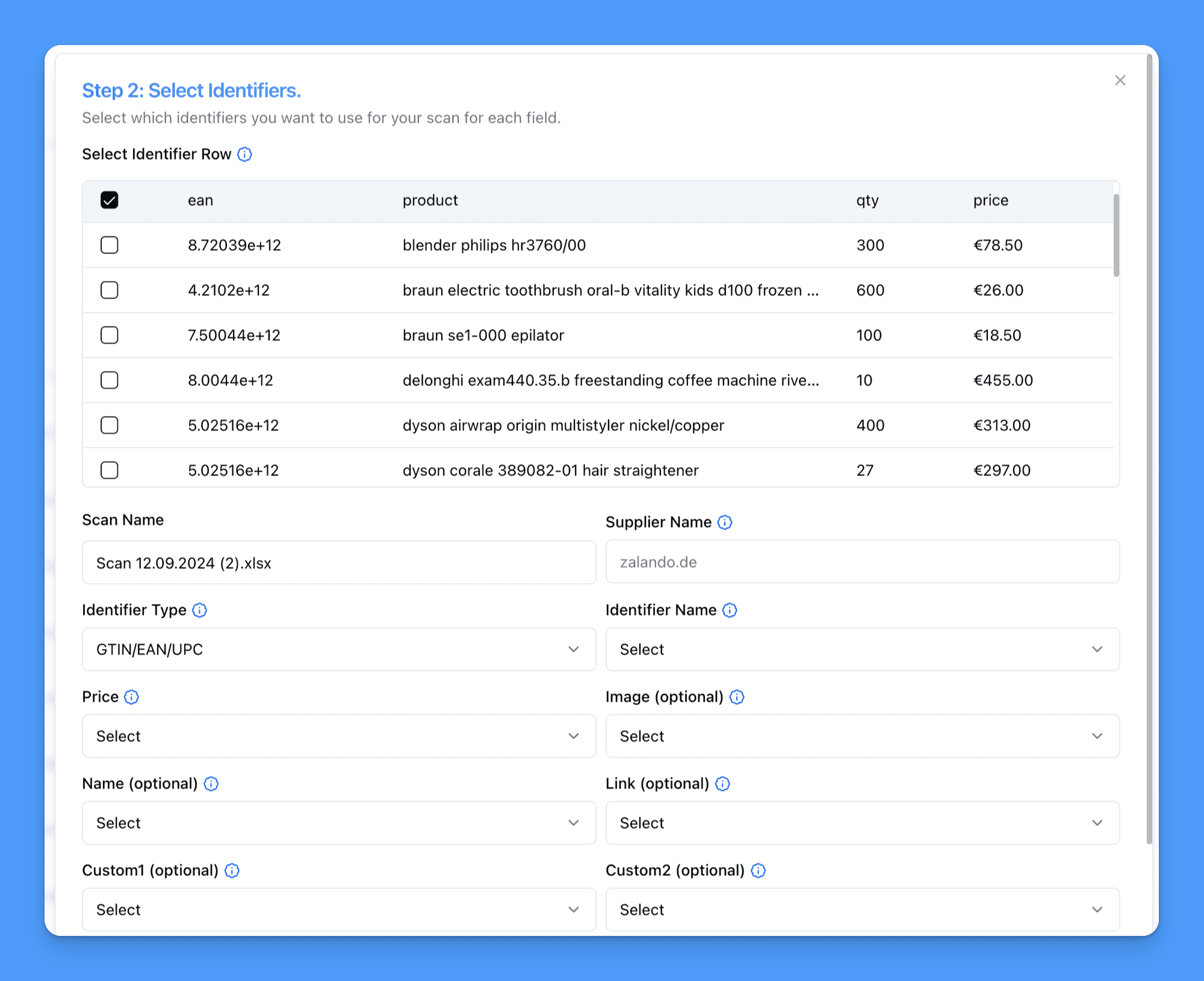Image resolution: width=1204 pixels, height=981 pixels.
Task: Open the Identifier Name dropdown
Action: pyautogui.click(x=863, y=649)
